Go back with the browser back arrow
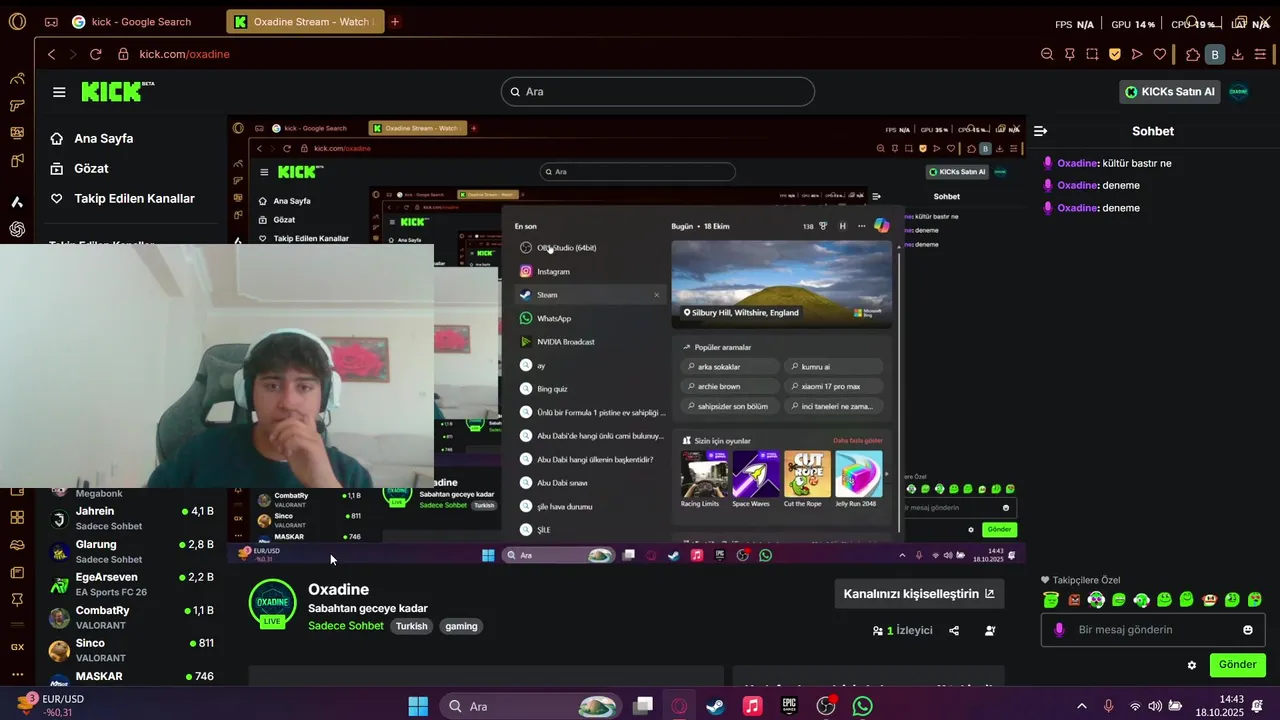 click(x=52, y=54)
